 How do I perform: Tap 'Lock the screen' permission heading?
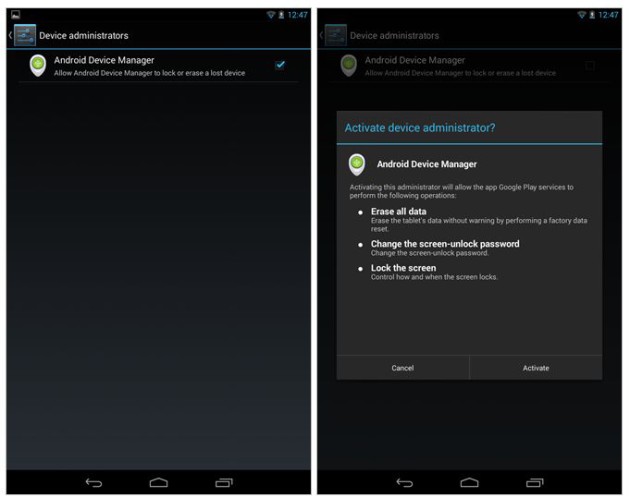(x=403, y=268)
